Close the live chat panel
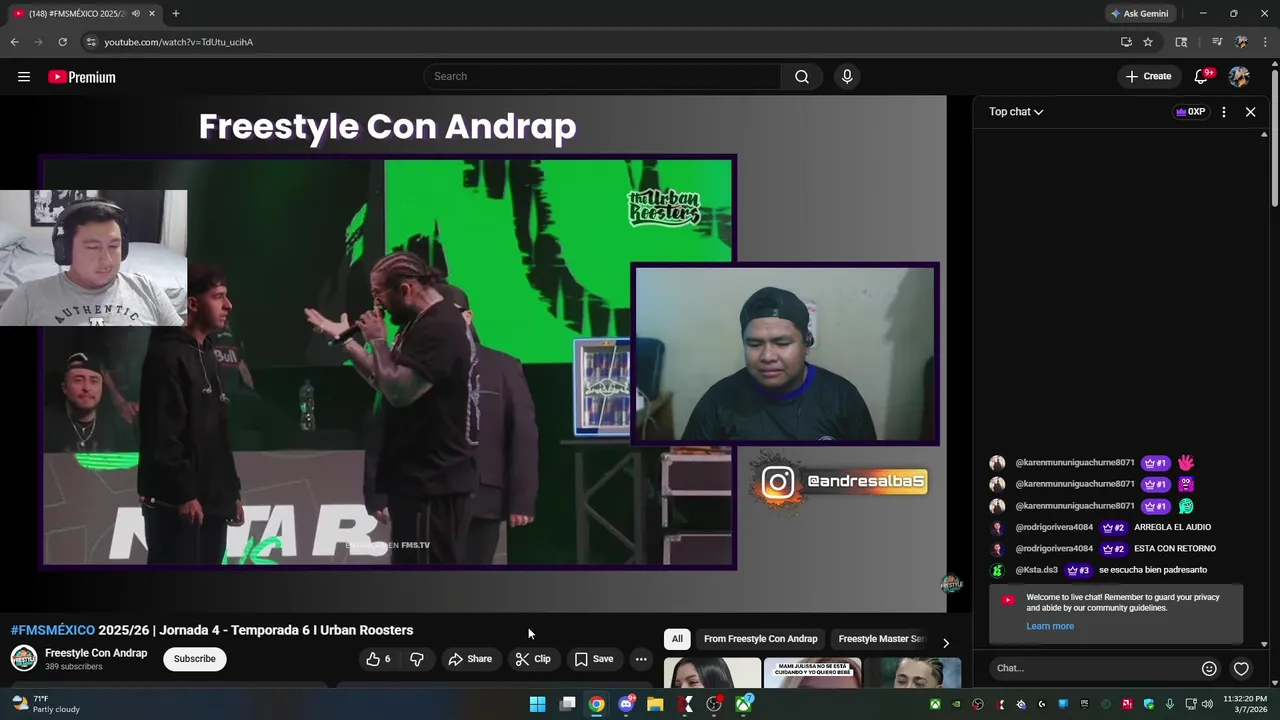 (x=1250, y=112)
